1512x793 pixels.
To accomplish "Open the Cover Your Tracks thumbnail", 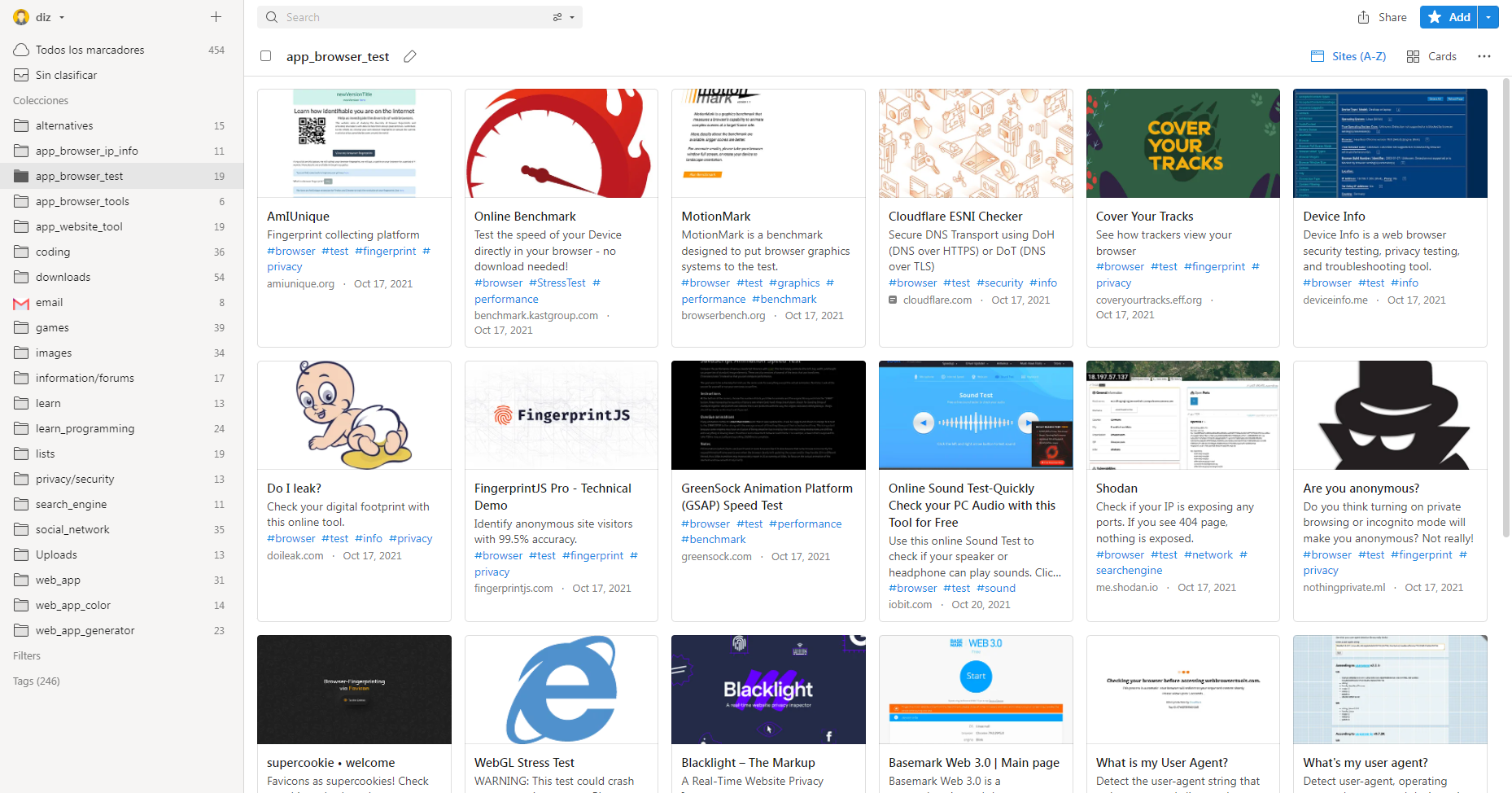I will [1182, 143].
